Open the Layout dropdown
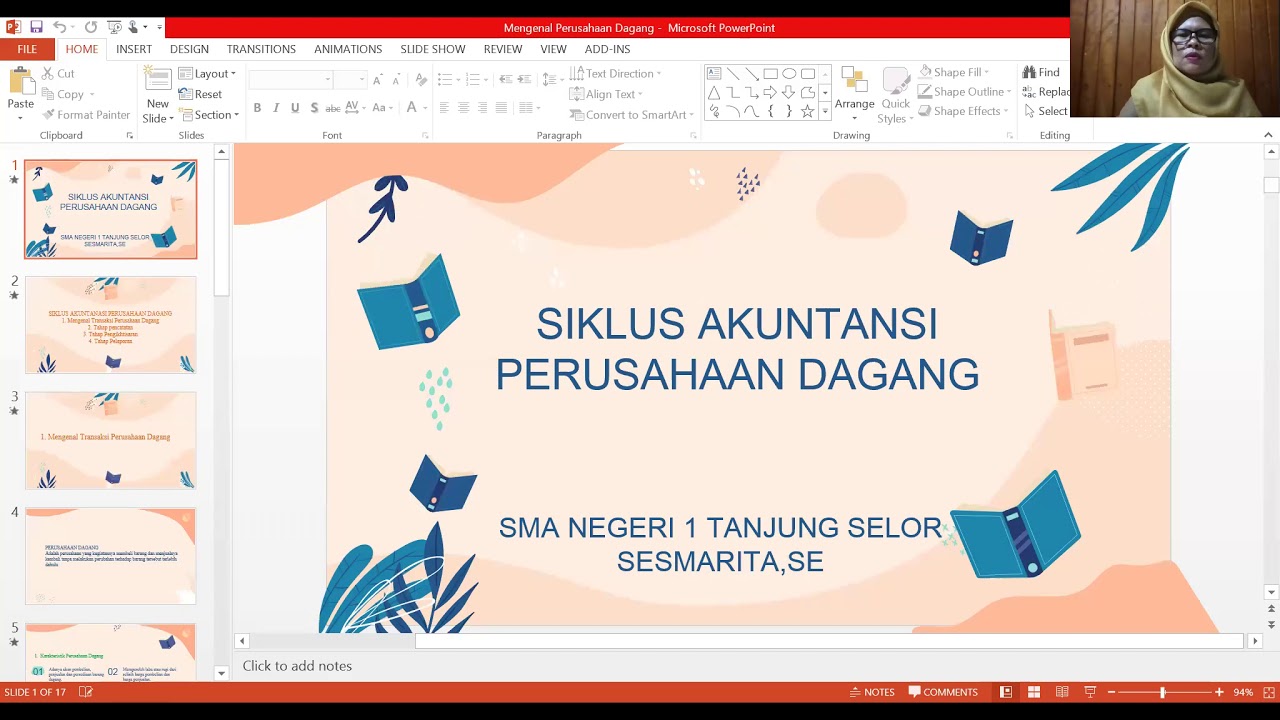 207,73
